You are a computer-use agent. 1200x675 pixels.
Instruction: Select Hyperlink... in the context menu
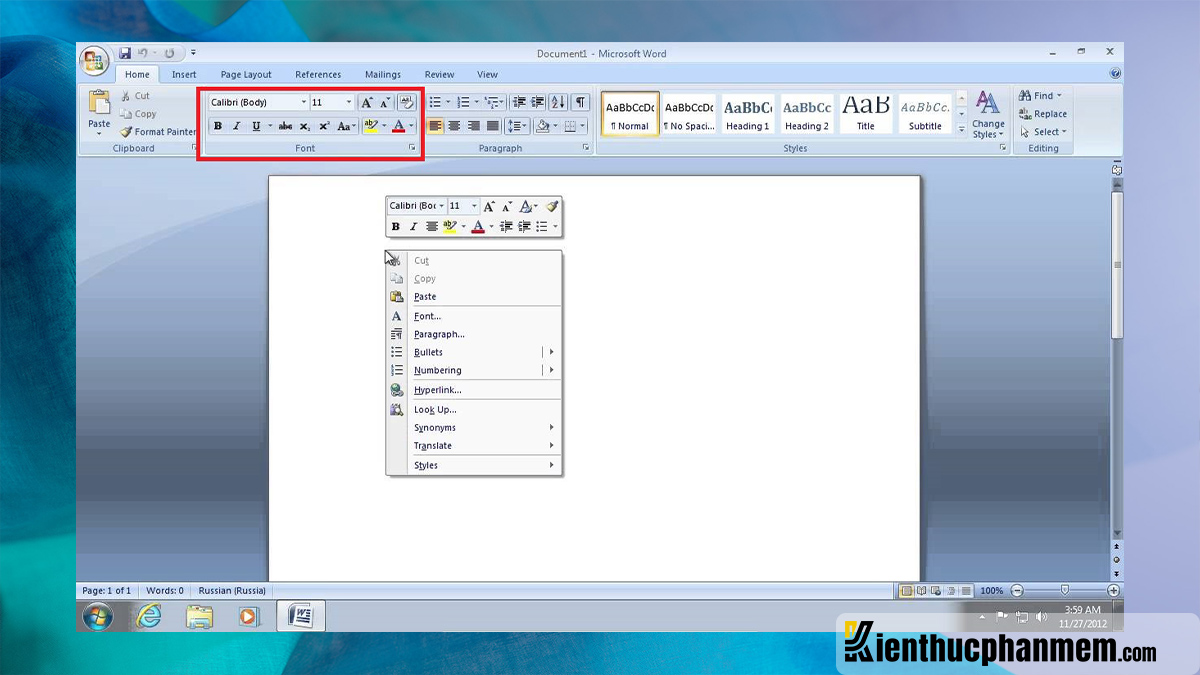click(x=474, y=390)
